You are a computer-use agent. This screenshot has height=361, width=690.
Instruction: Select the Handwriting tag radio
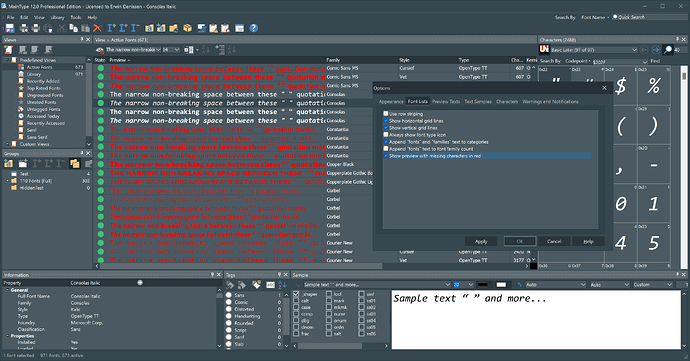click(229, 316)
